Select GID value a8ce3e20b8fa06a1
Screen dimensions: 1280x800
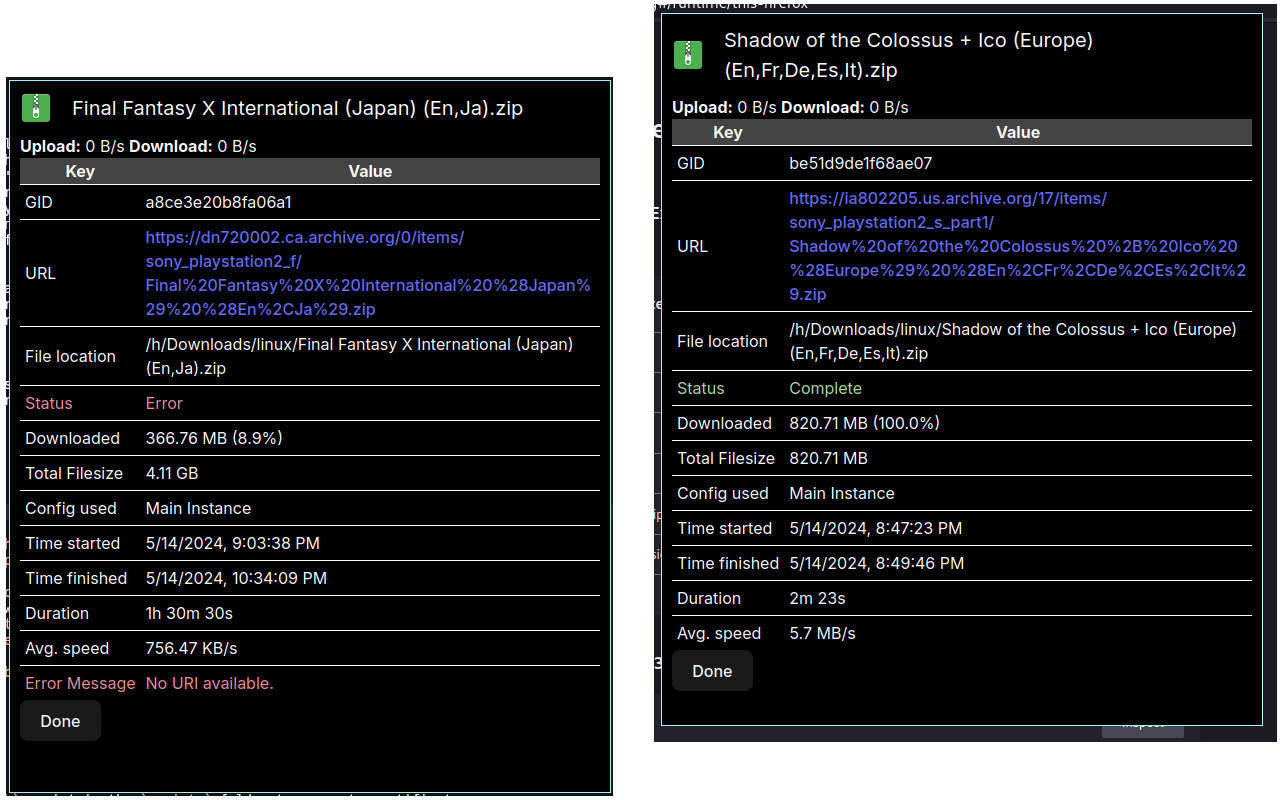point(219,202)
